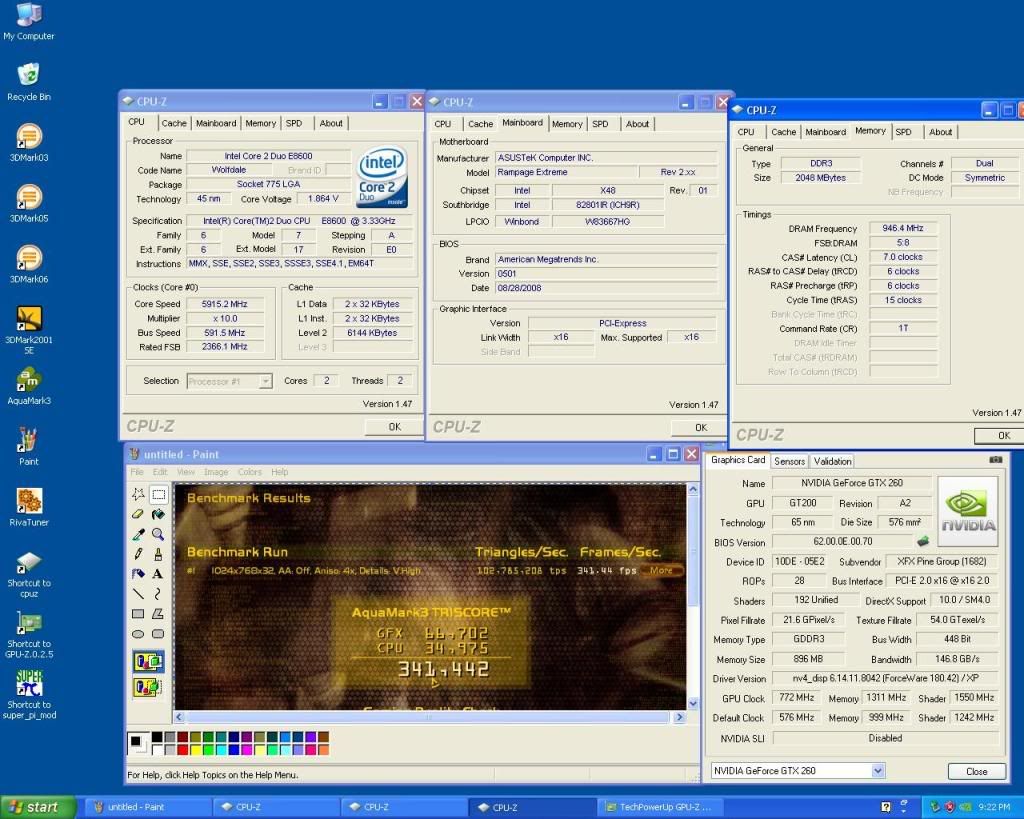Image resolution: width=1024 pixels, height=819 pixels.
Task: Click Paint horizontal scrollbar left arrow
Action: click(180, 717)
